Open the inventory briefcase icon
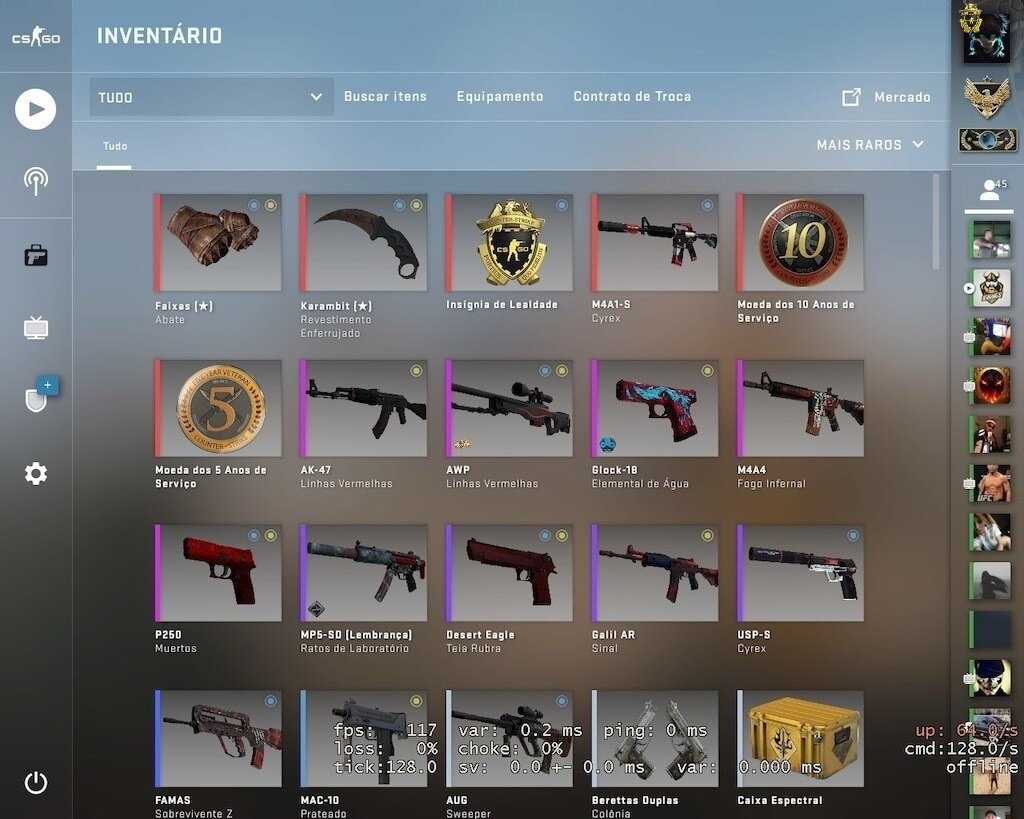This screenshot has width=1024, height=819. (x=35, y=255)
